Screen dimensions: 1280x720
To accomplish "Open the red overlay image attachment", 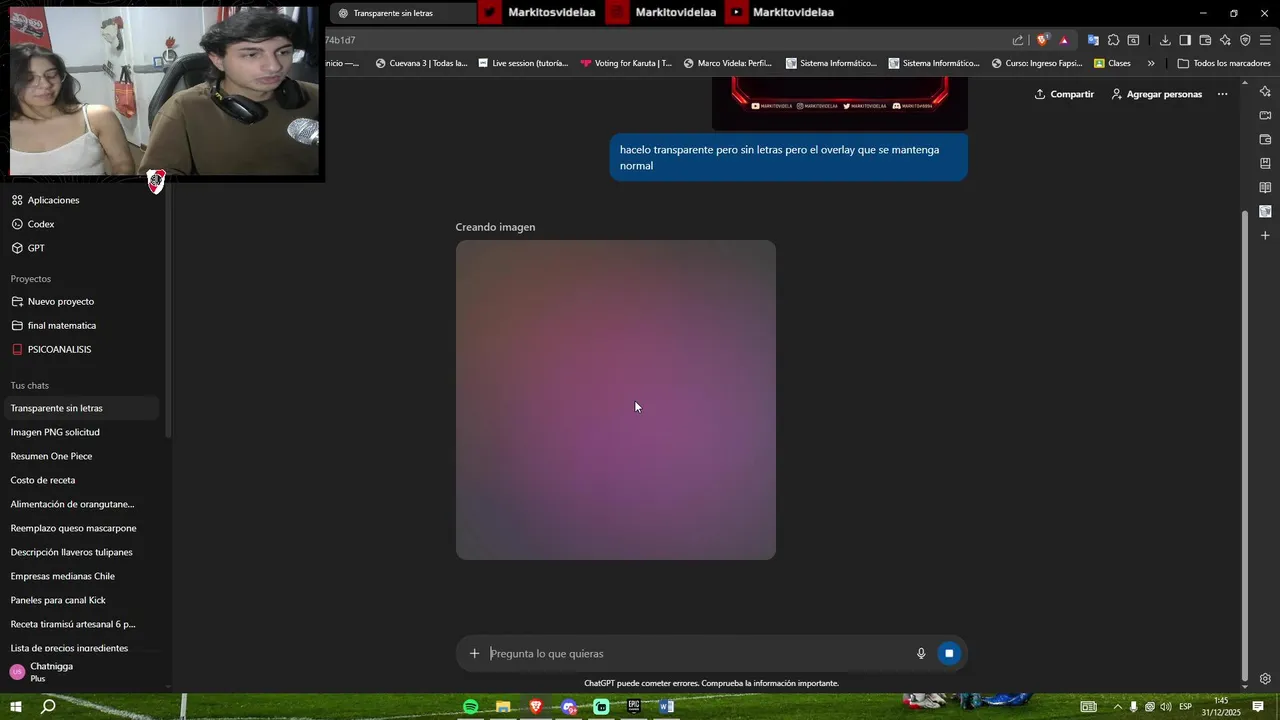I will pyautogui.click(x=840, y=103).
